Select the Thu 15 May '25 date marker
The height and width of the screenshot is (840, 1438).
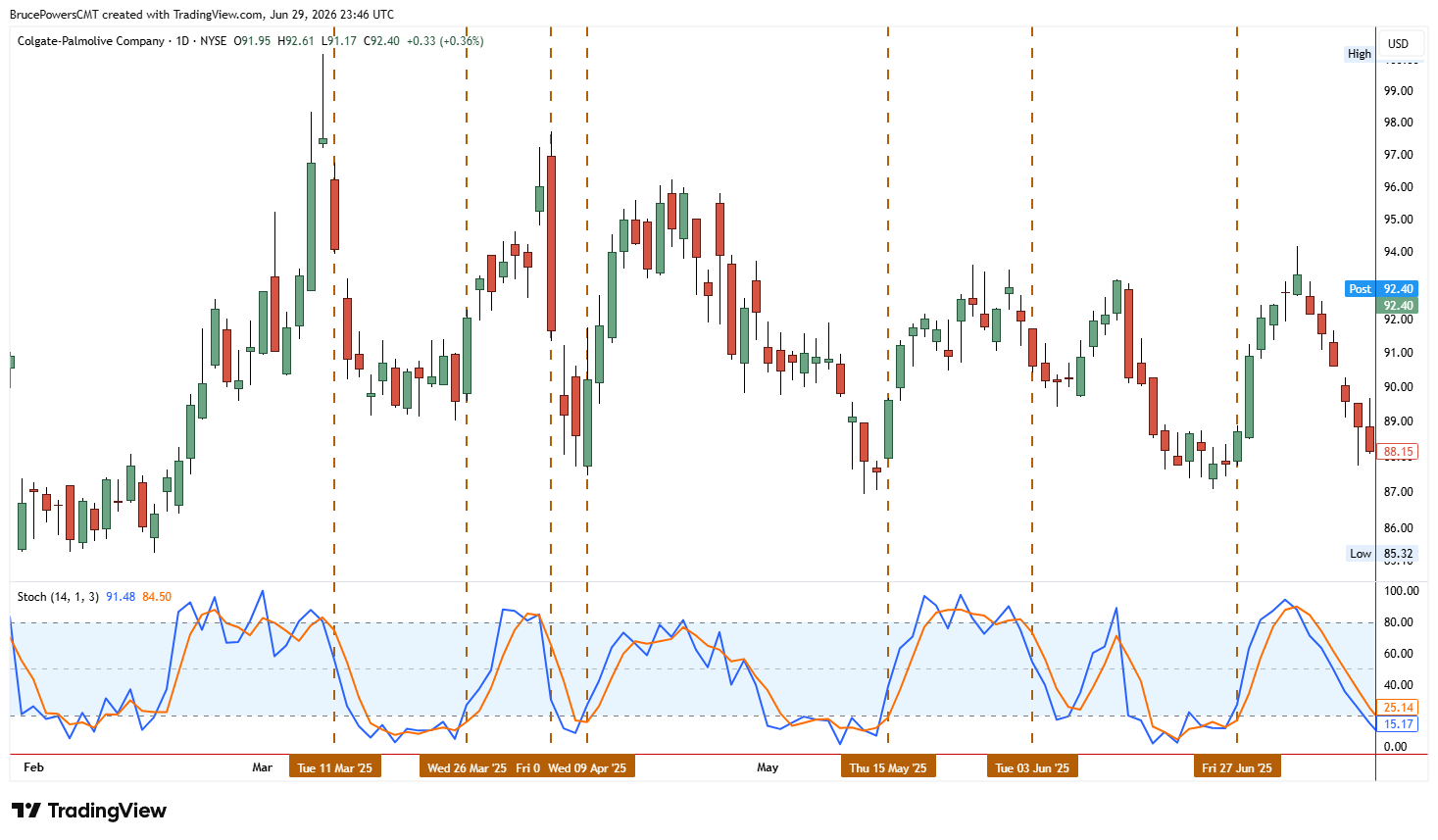[x=888, y=767]
